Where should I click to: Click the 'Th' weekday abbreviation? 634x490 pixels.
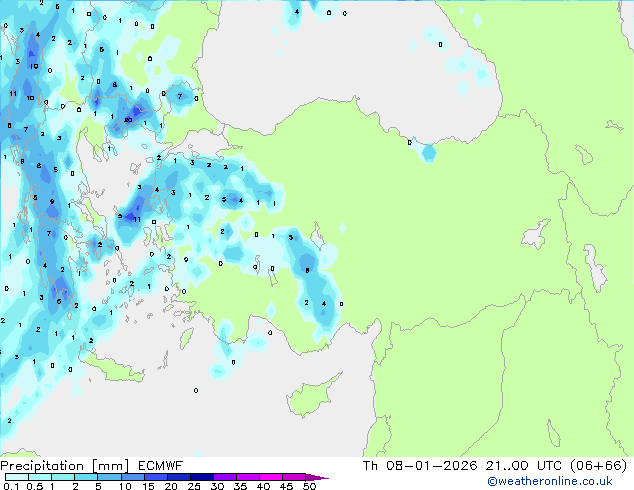point(370,466)
